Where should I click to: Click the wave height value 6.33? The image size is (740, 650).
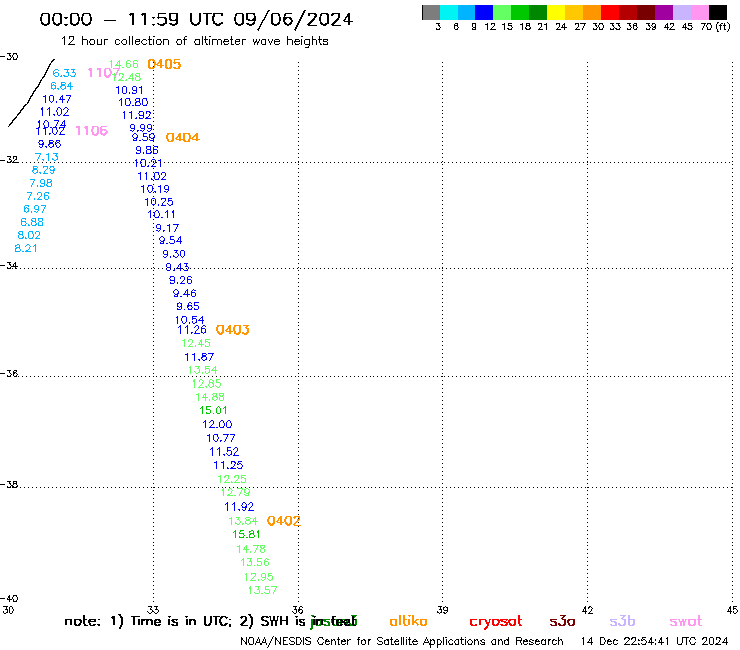(64, 73)
